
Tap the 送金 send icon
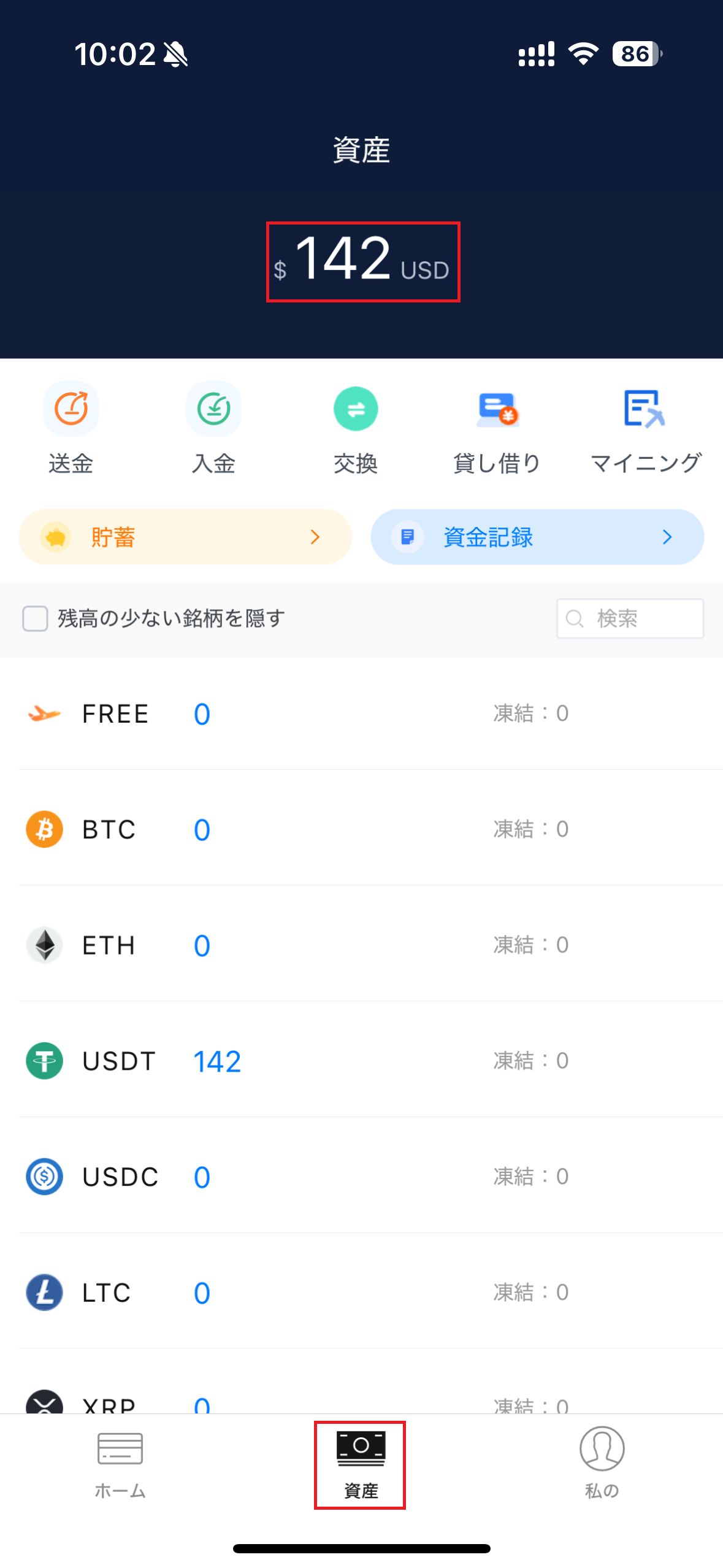71,409
